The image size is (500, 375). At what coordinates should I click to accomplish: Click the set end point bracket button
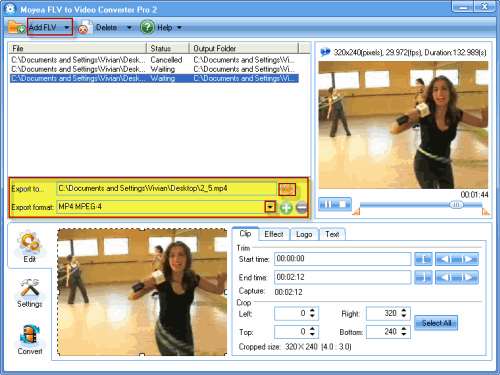click(x=423, y=277)
